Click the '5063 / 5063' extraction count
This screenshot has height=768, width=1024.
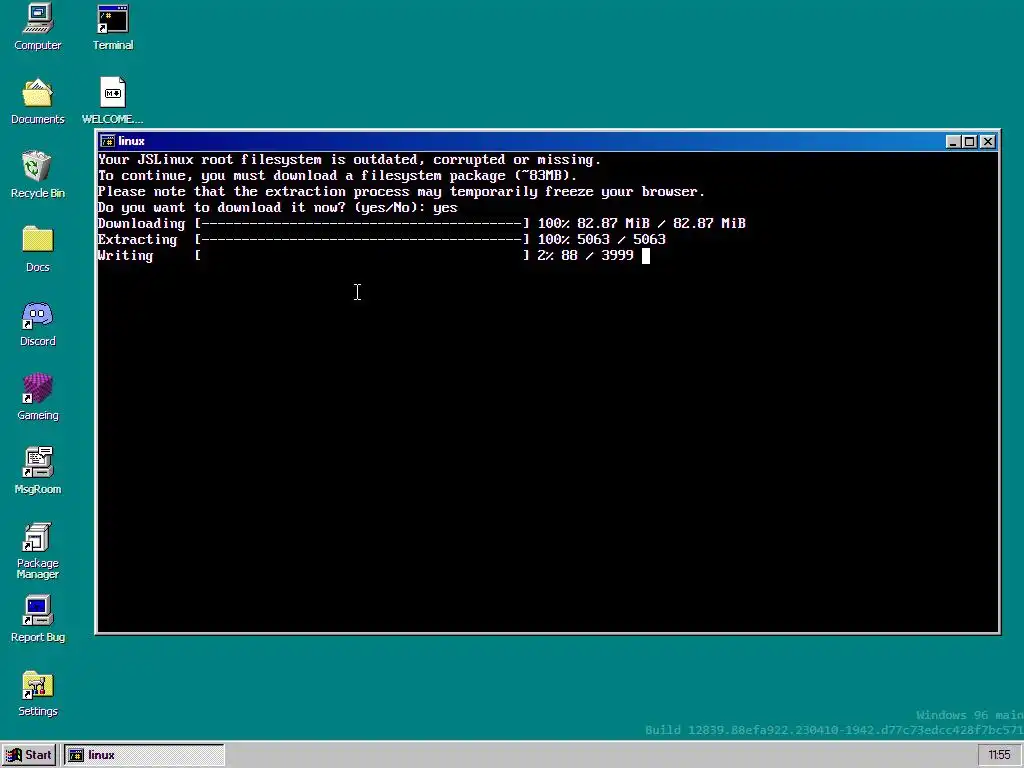(621, 240)
